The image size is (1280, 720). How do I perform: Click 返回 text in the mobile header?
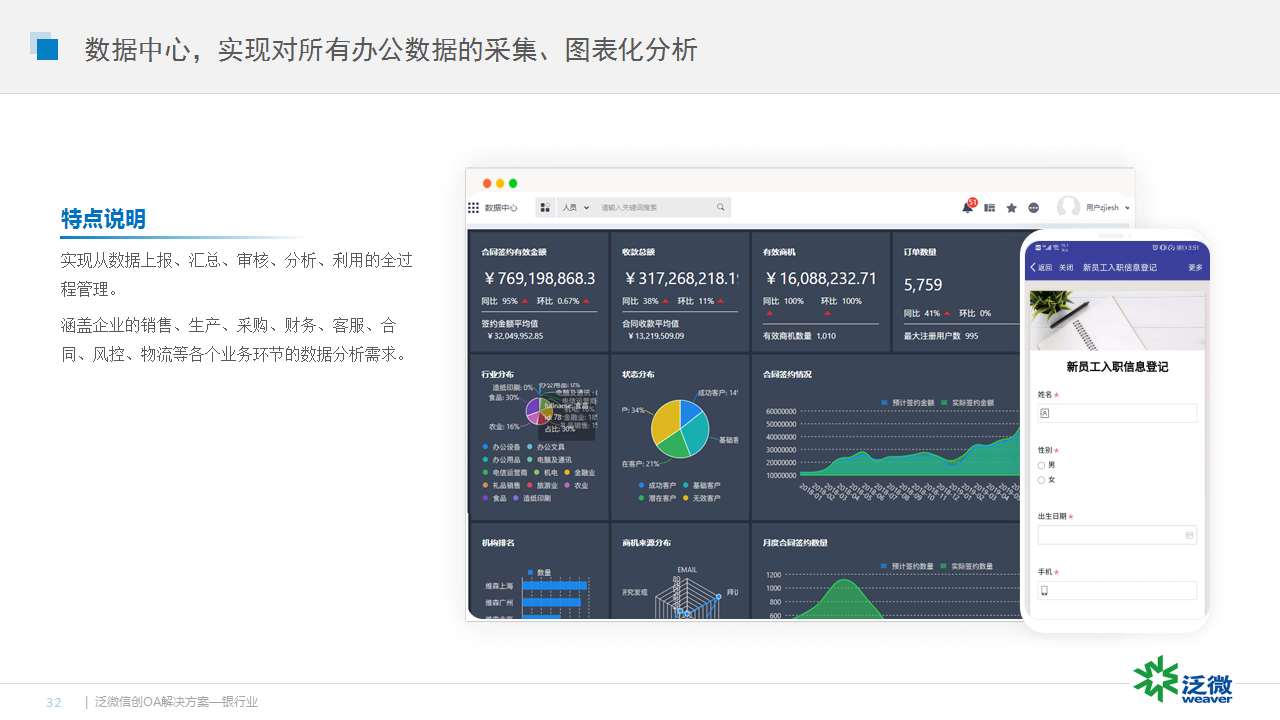point(1045,268)
